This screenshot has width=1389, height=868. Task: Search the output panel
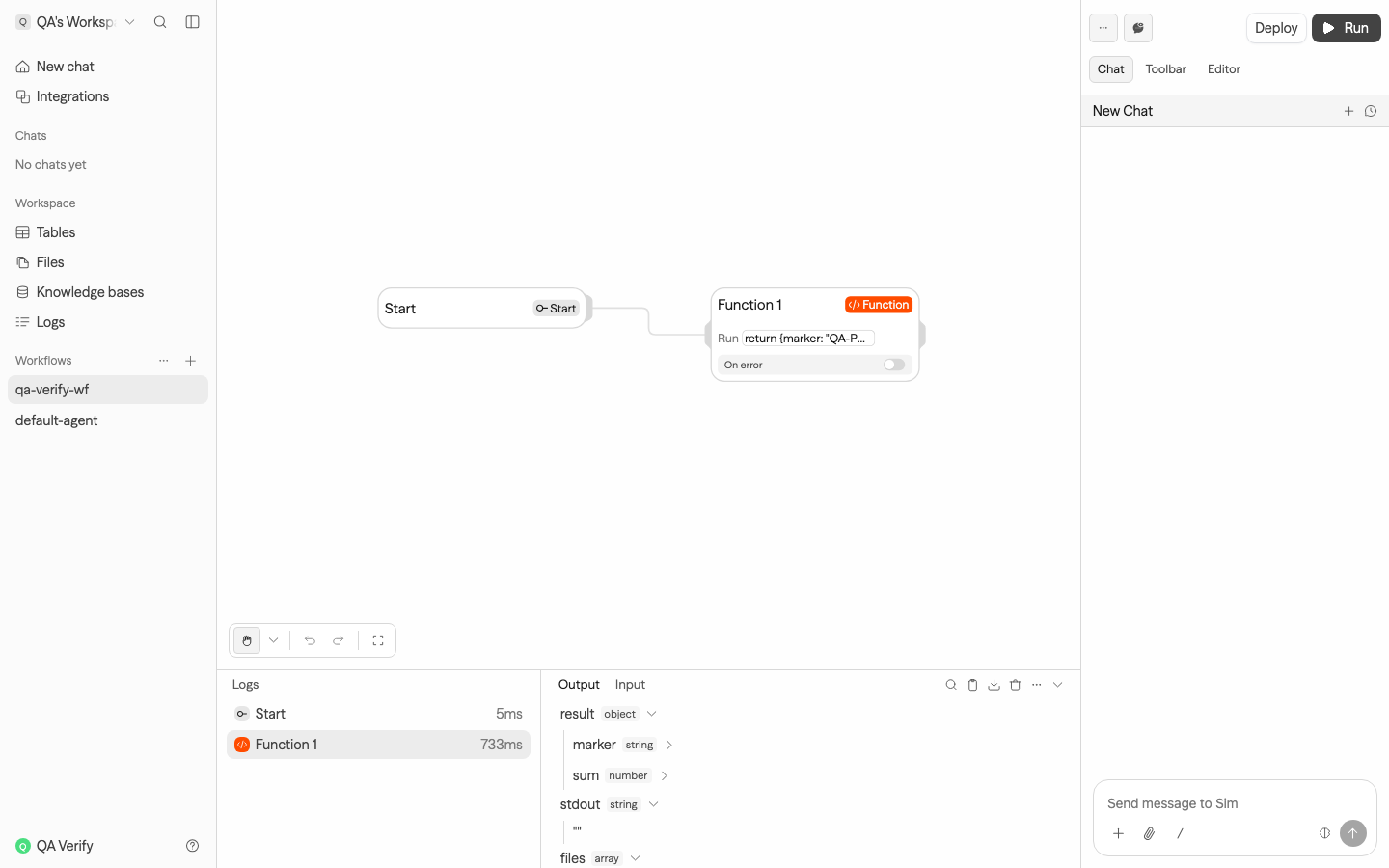tap(951, 685)
